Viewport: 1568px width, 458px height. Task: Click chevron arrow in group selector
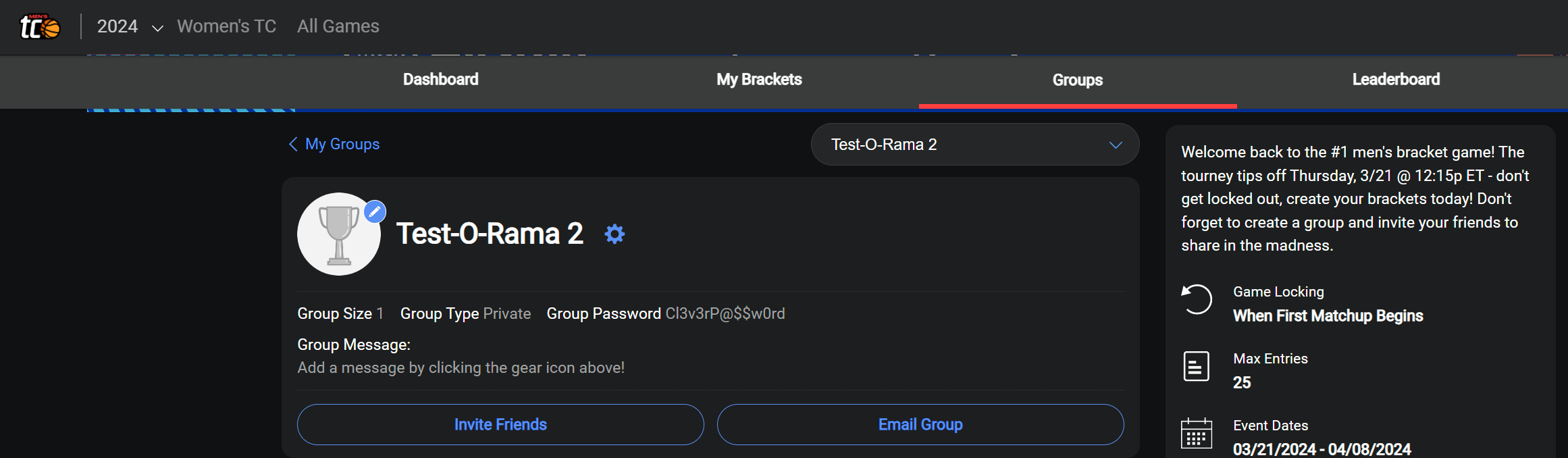1116,145
